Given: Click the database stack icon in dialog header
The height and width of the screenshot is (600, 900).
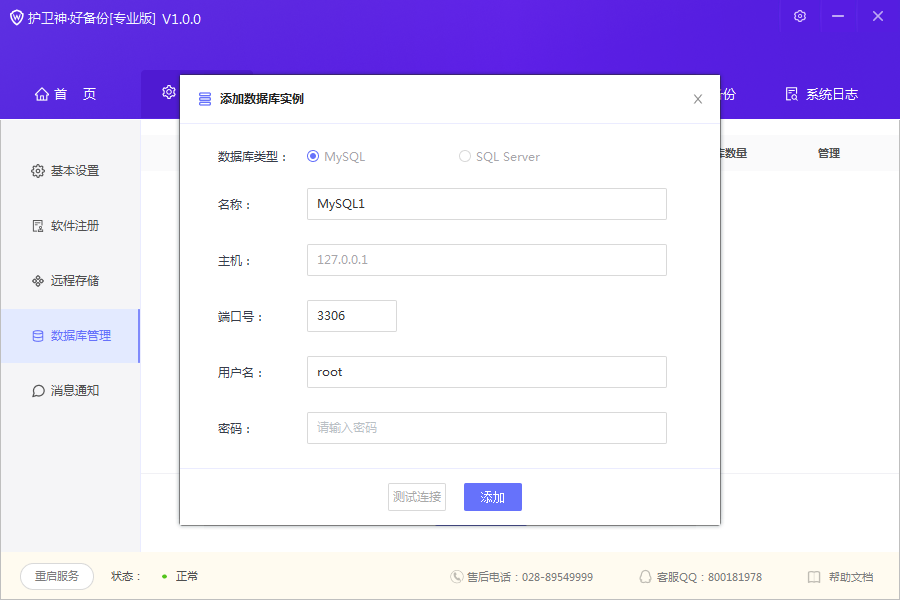Looking at the screenshot, I should click(205, 99).
